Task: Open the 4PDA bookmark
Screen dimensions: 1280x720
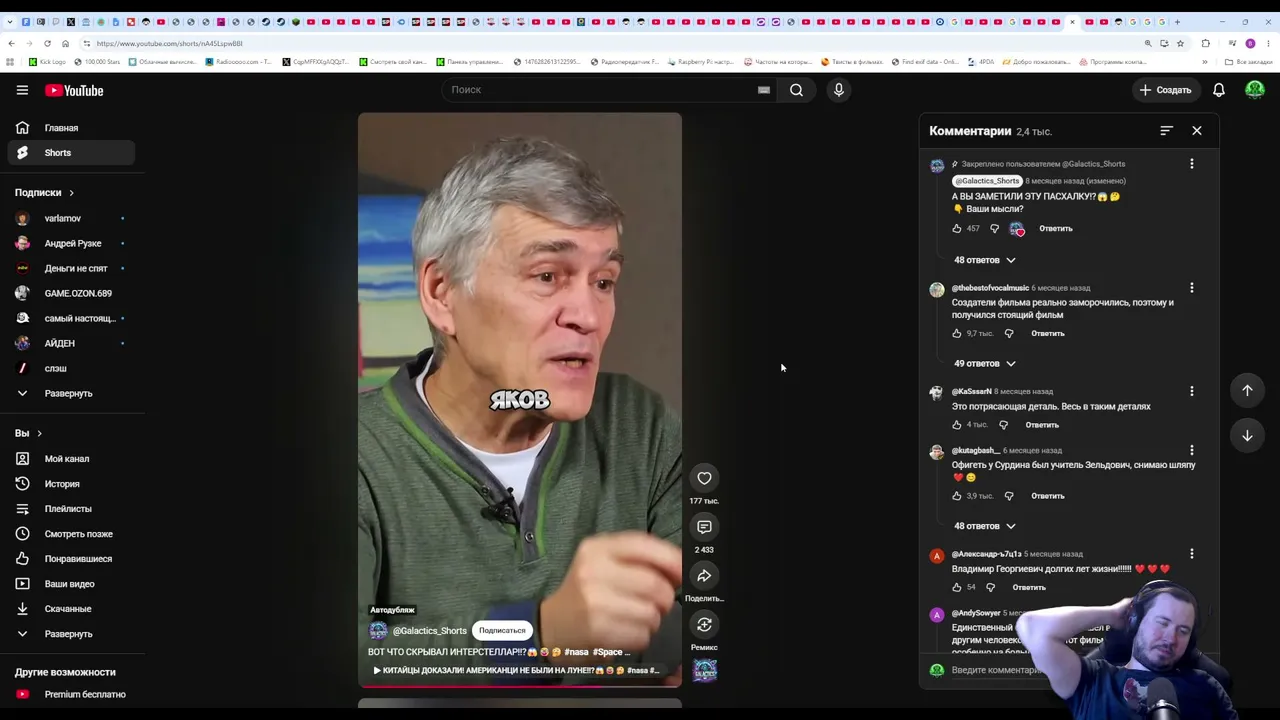Action: click(x=981, y=62)
